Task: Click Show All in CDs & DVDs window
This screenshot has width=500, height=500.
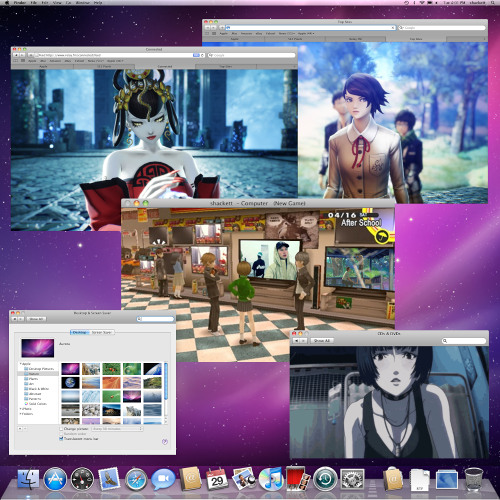Action: pos(322,341)
